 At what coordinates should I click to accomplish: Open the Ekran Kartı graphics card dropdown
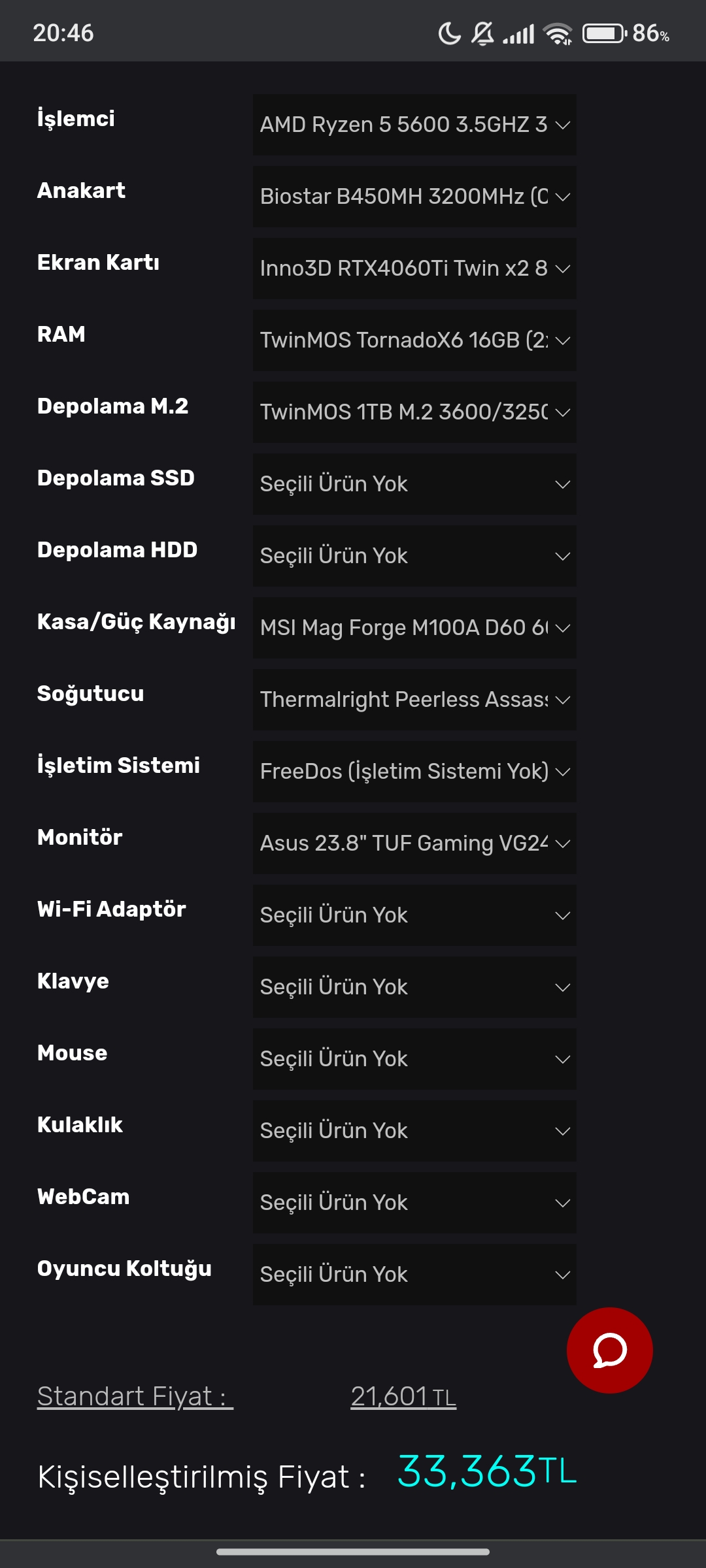point(414,269)
